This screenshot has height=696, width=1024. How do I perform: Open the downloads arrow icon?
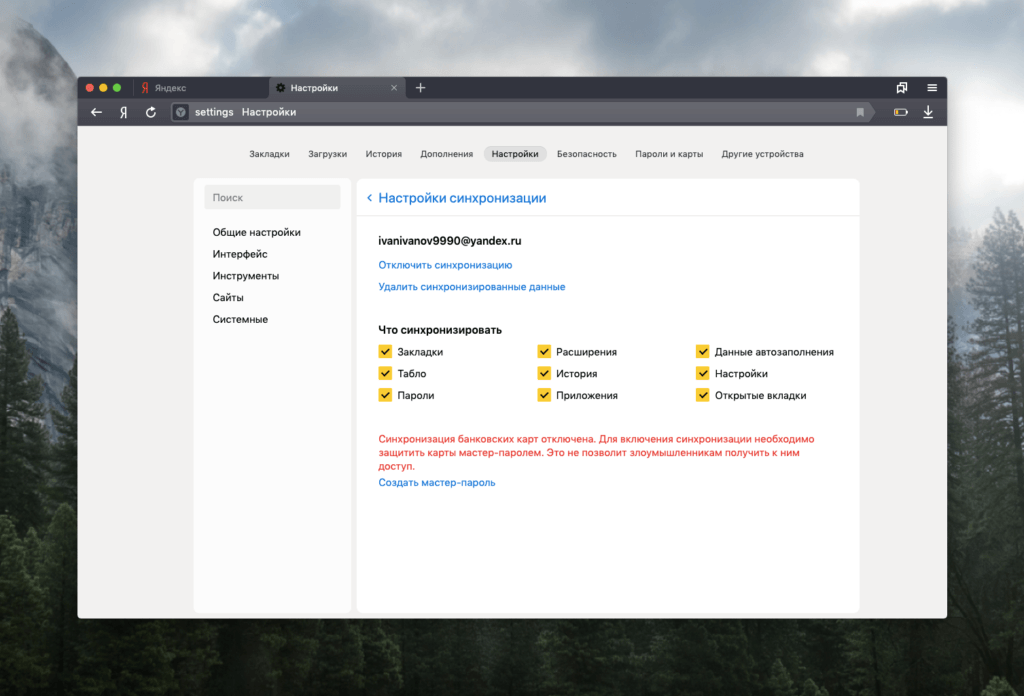coord(928,112)
